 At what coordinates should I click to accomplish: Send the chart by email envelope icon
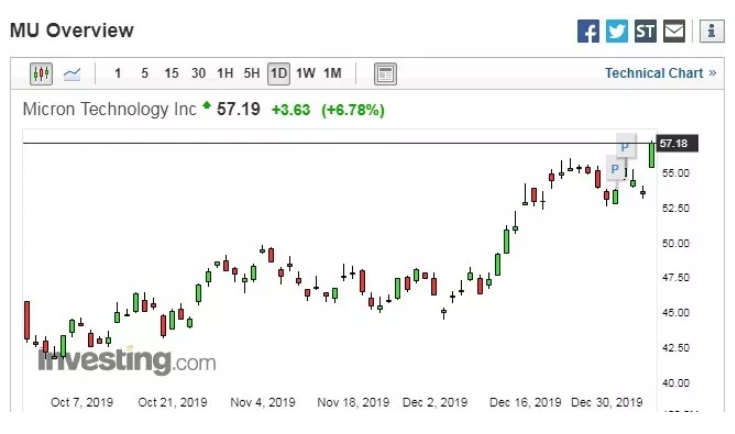[x=674, y=31]
